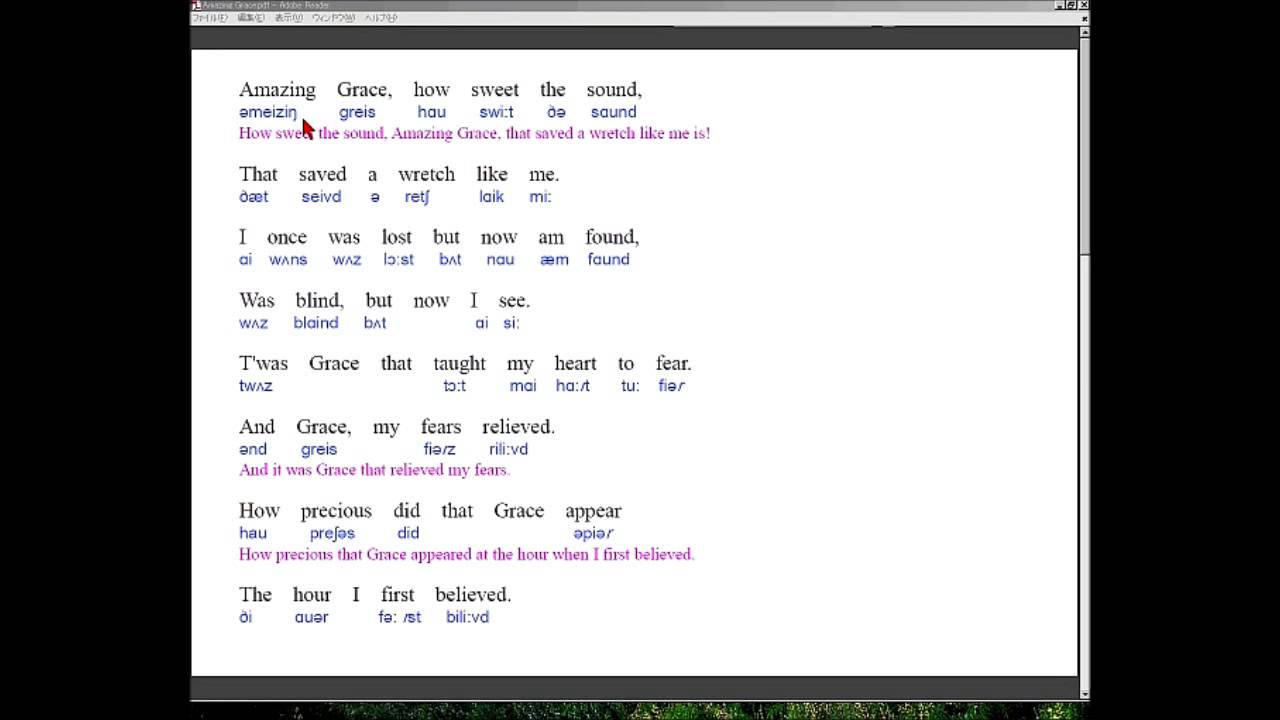Click the phonetic text "bili:vd"
This screenshot has height=720, width=1280.
point(467,617)
